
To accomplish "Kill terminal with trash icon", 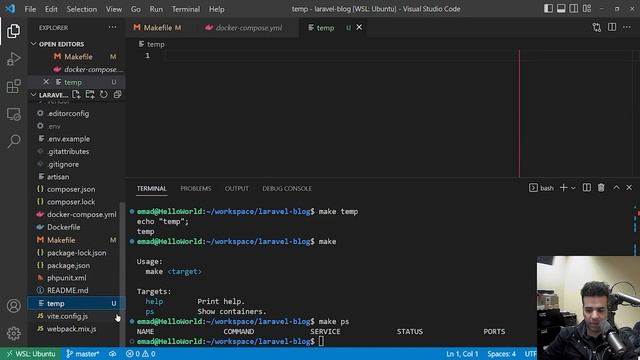I will tap(601, 188).
